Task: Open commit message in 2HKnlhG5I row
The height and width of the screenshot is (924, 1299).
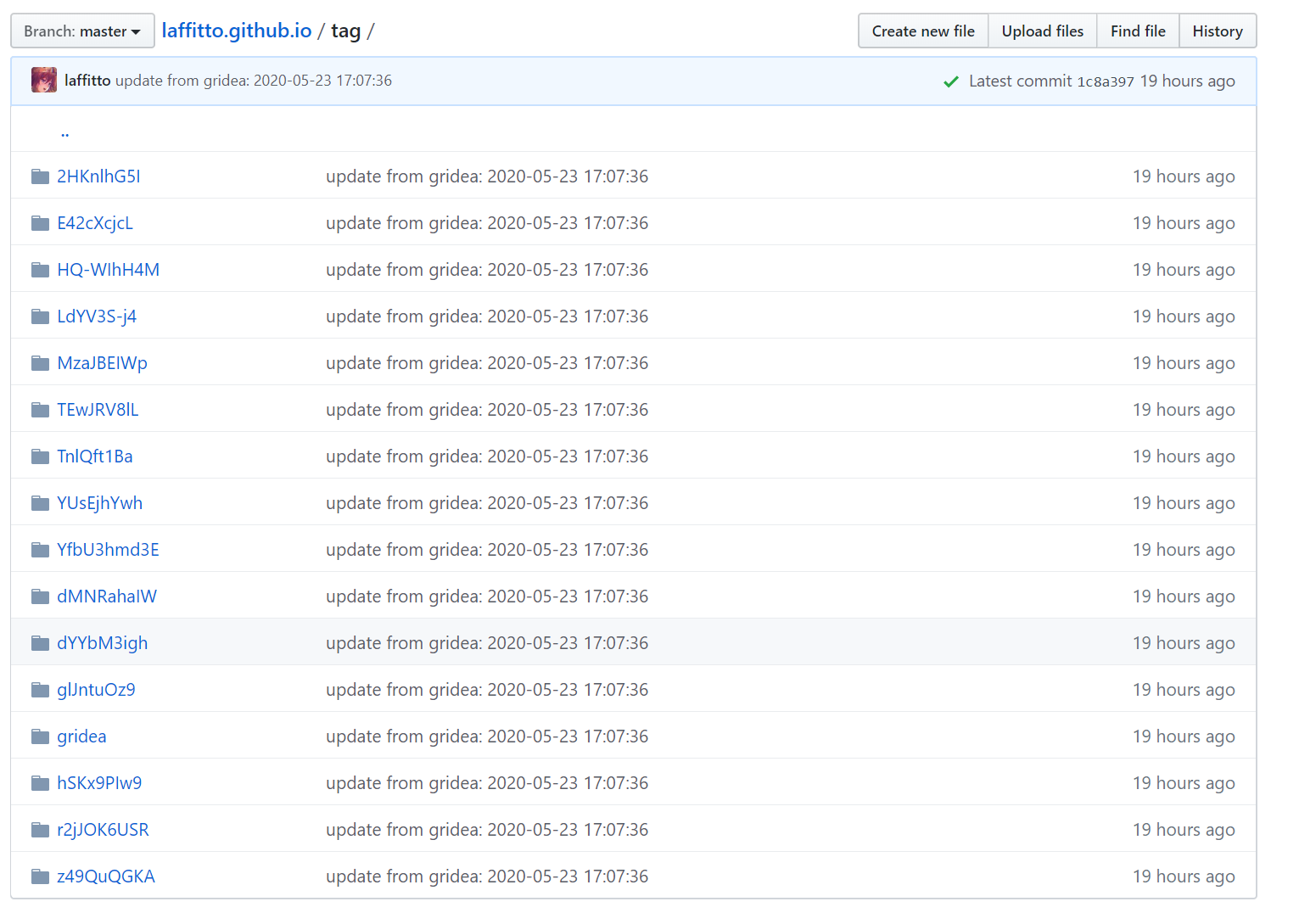Action: 487,176
